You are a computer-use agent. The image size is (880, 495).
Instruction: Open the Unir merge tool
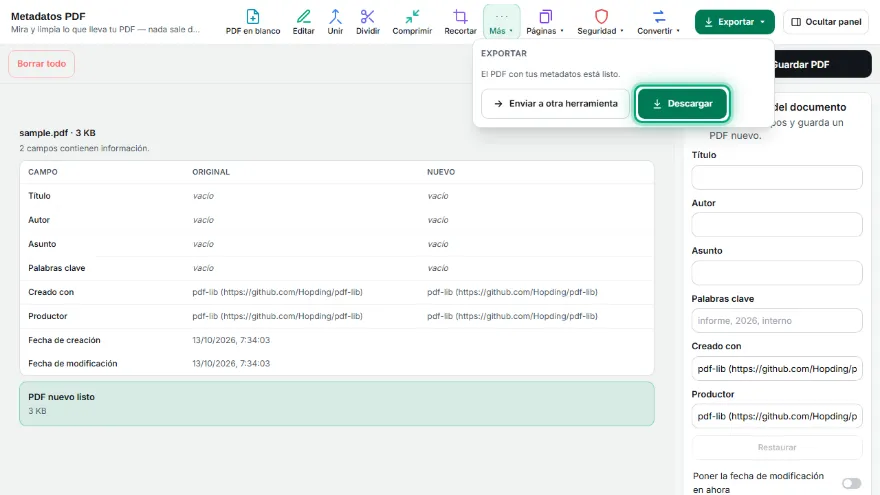[x=335, y=22]
